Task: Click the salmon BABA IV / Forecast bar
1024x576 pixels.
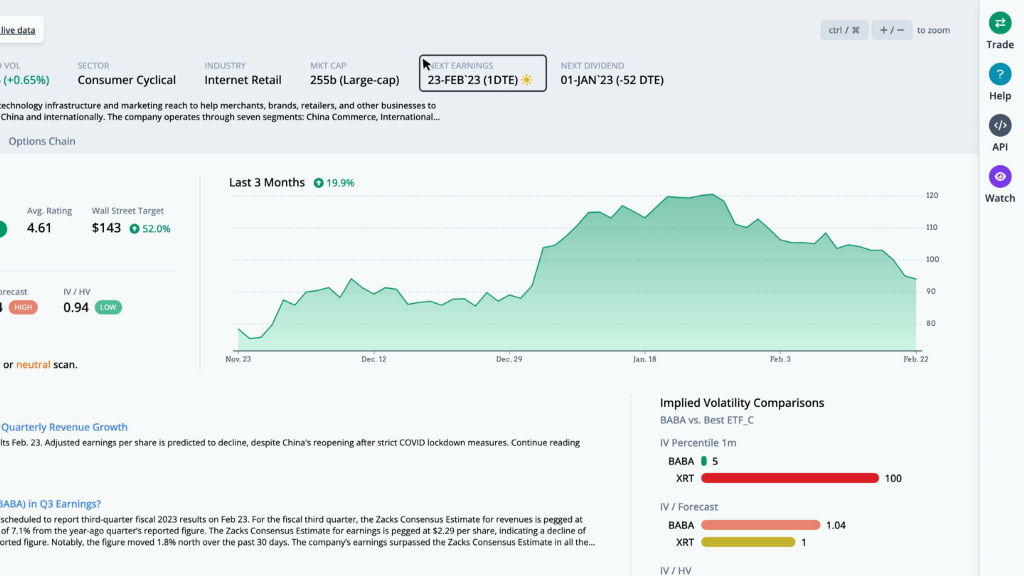Action: (760, 525)
